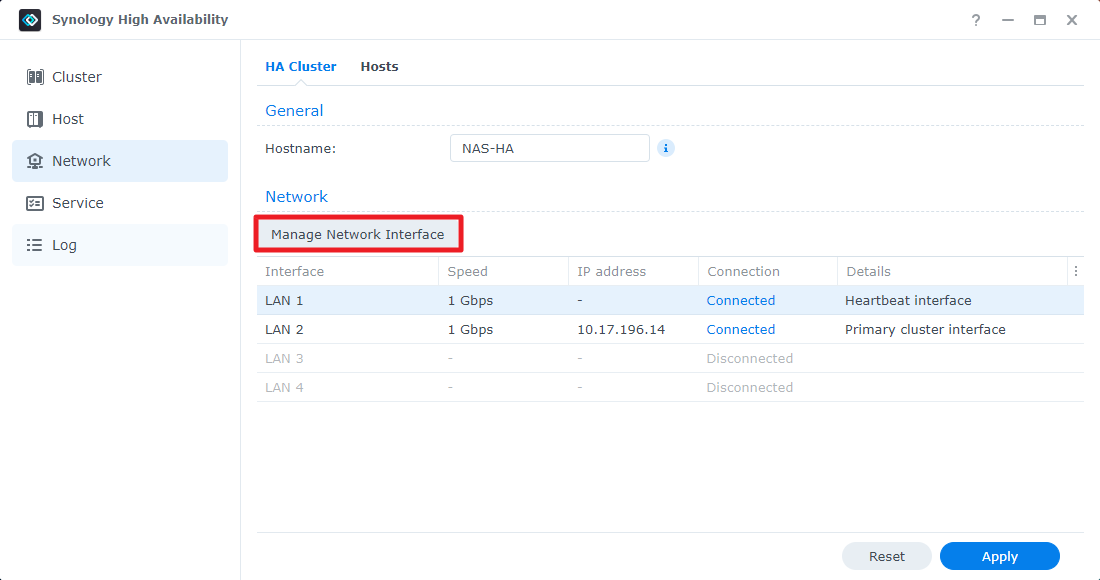Screen dimensions: 1100x580
Task: Switch to the Hosts tab
Action: [379, 66]
